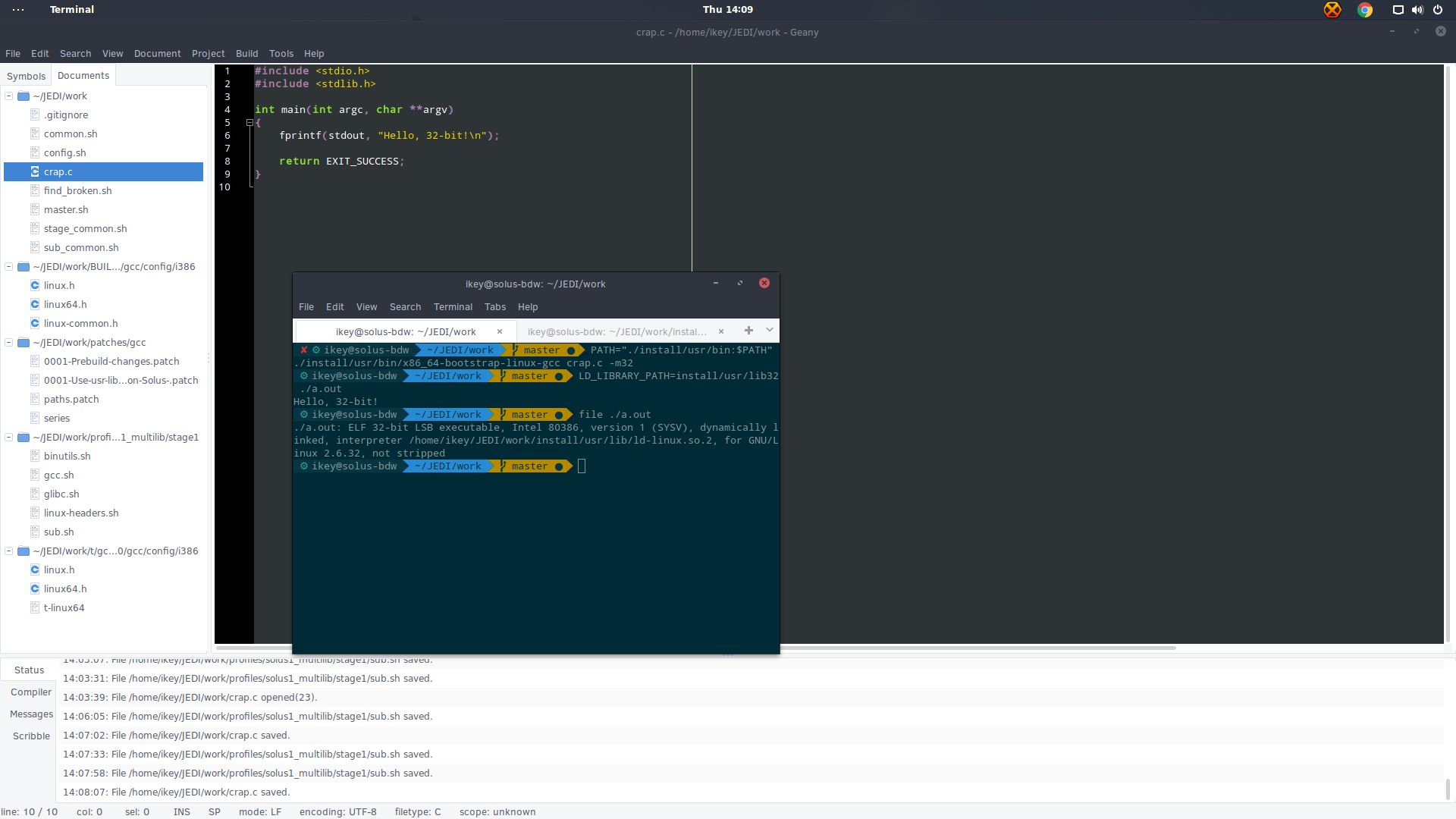Open Geany File menu
Screen dimensions: 1456x819
[x=13, y=54]
